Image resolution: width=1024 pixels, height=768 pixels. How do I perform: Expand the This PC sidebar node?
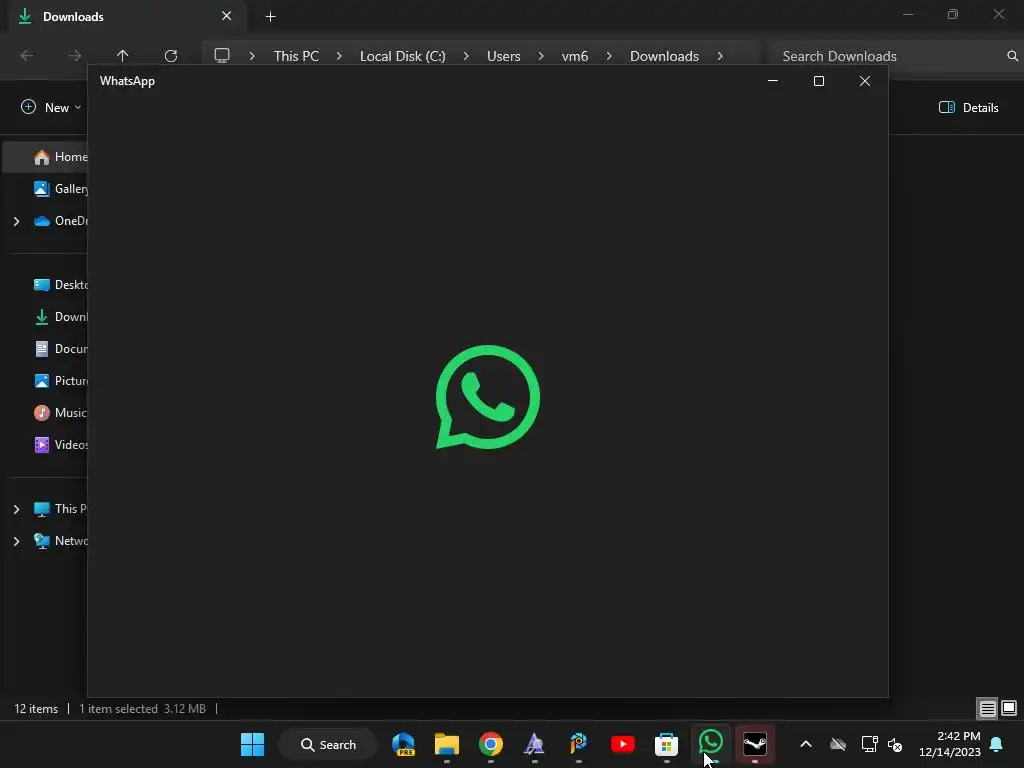point(16,509)
